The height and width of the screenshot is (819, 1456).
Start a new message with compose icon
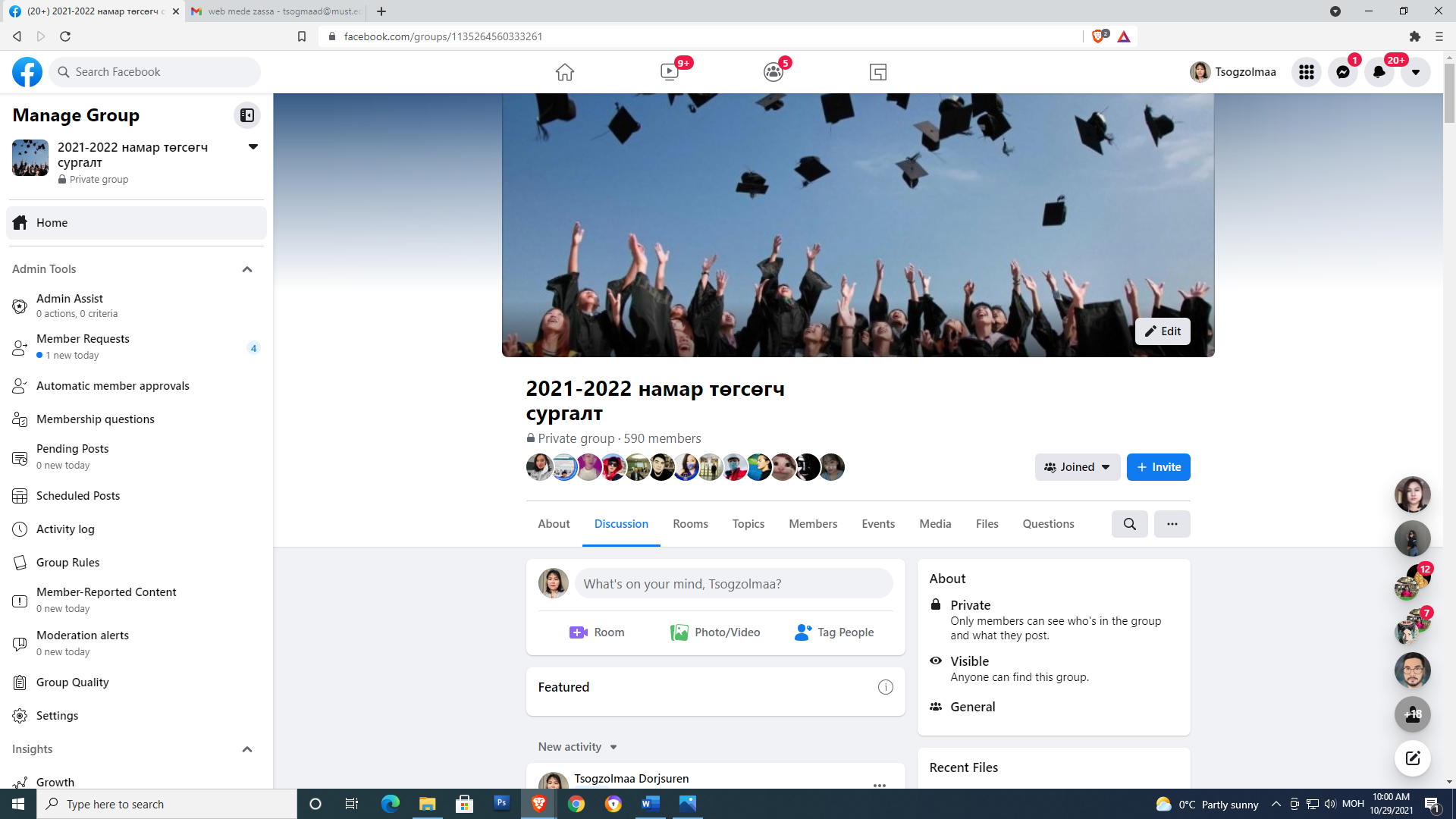tap(1413, 758)
